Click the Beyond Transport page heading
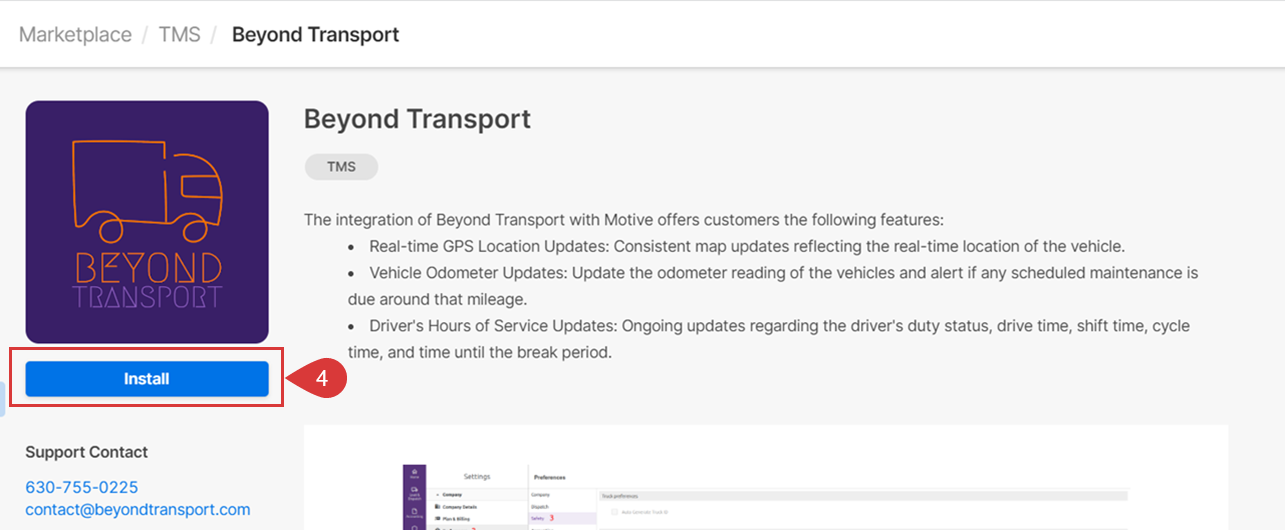Viewport: 1285px width, 530px height. point(417,119)
